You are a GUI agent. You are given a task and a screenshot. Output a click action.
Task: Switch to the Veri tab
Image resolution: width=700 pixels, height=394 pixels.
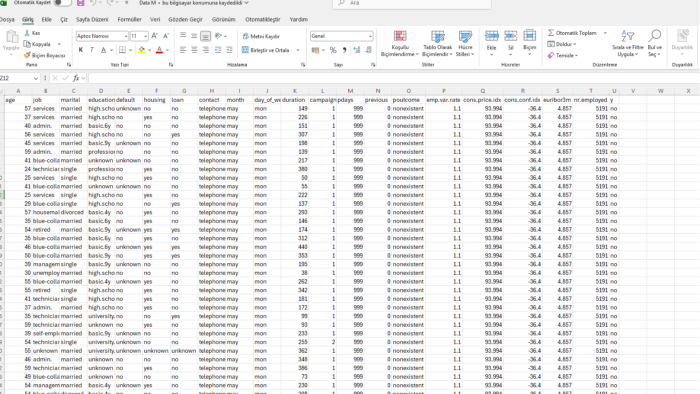click(x=155, y=20)
